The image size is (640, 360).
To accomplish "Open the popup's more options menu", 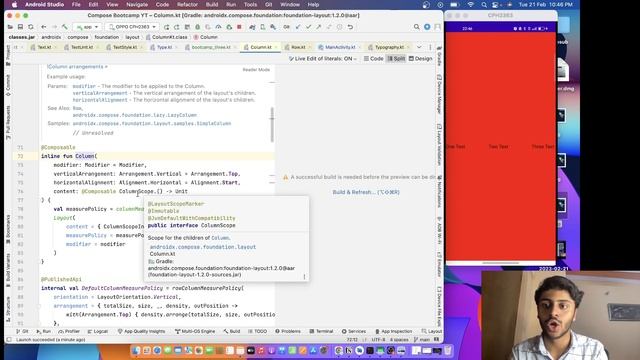I will coord(304,277).
